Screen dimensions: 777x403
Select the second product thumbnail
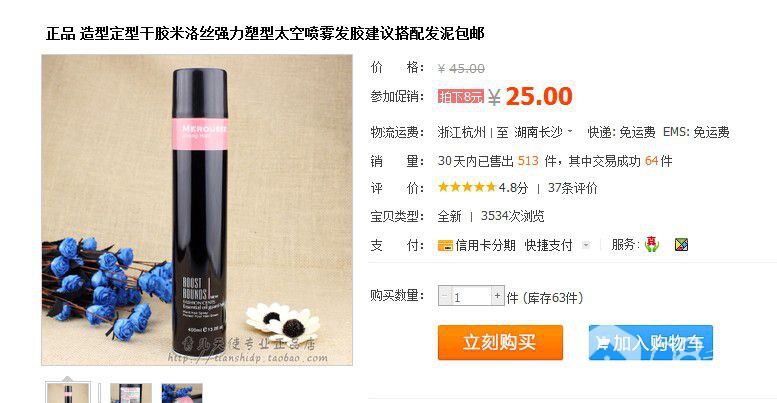pyautogui.click(x=130, y=393)
